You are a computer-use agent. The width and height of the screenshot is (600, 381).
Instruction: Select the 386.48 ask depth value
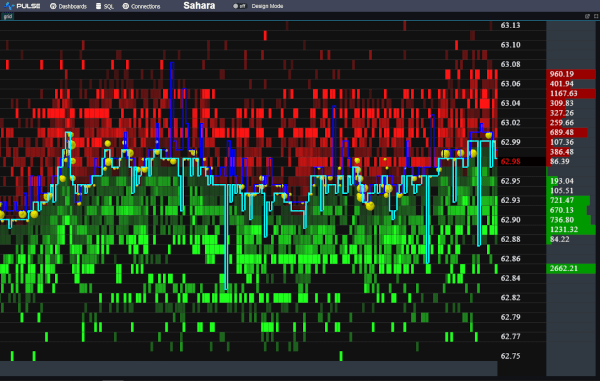point(562,152)
